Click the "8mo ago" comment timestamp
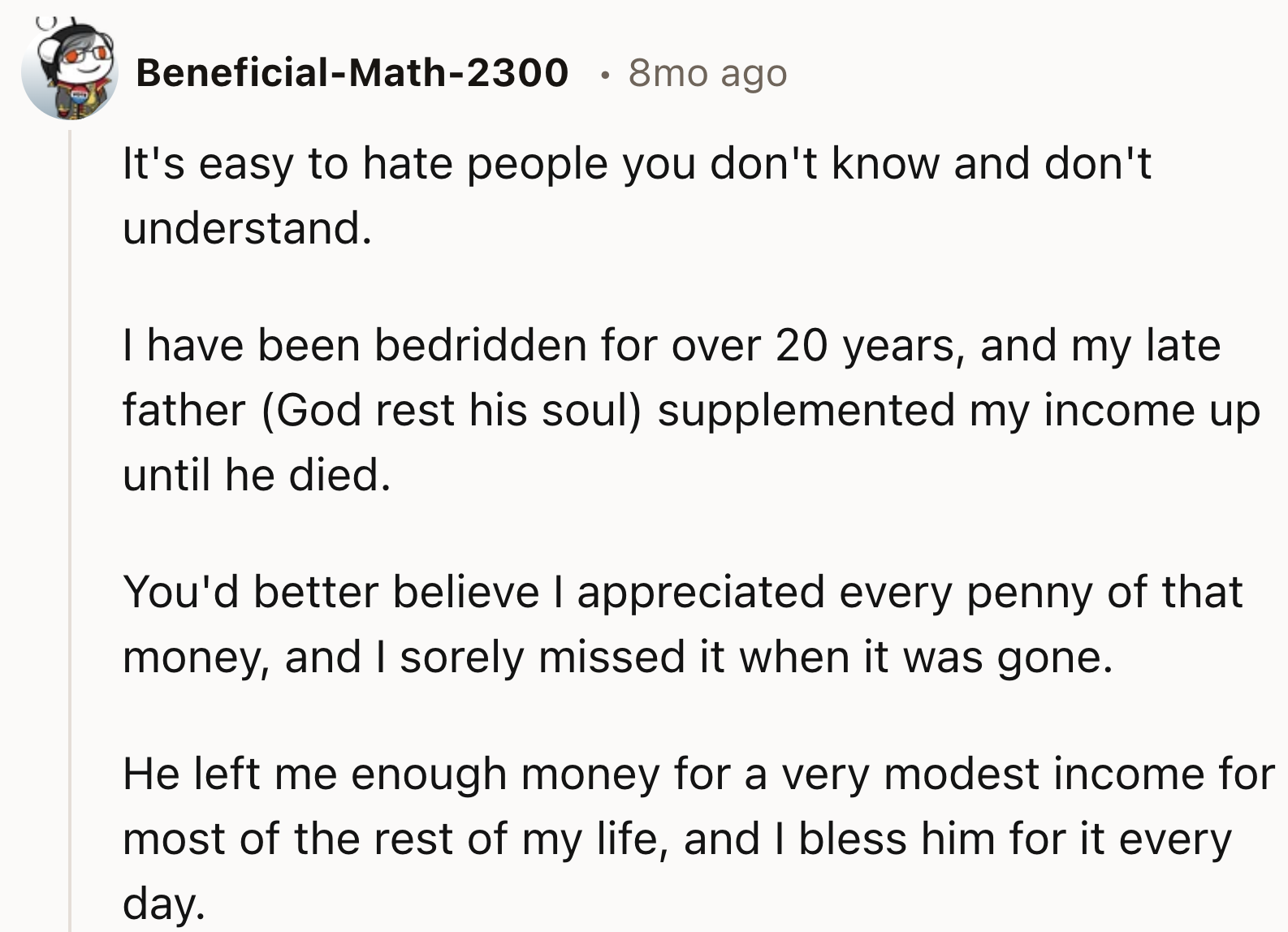1288x932 pixels. (x=707, y=74)
